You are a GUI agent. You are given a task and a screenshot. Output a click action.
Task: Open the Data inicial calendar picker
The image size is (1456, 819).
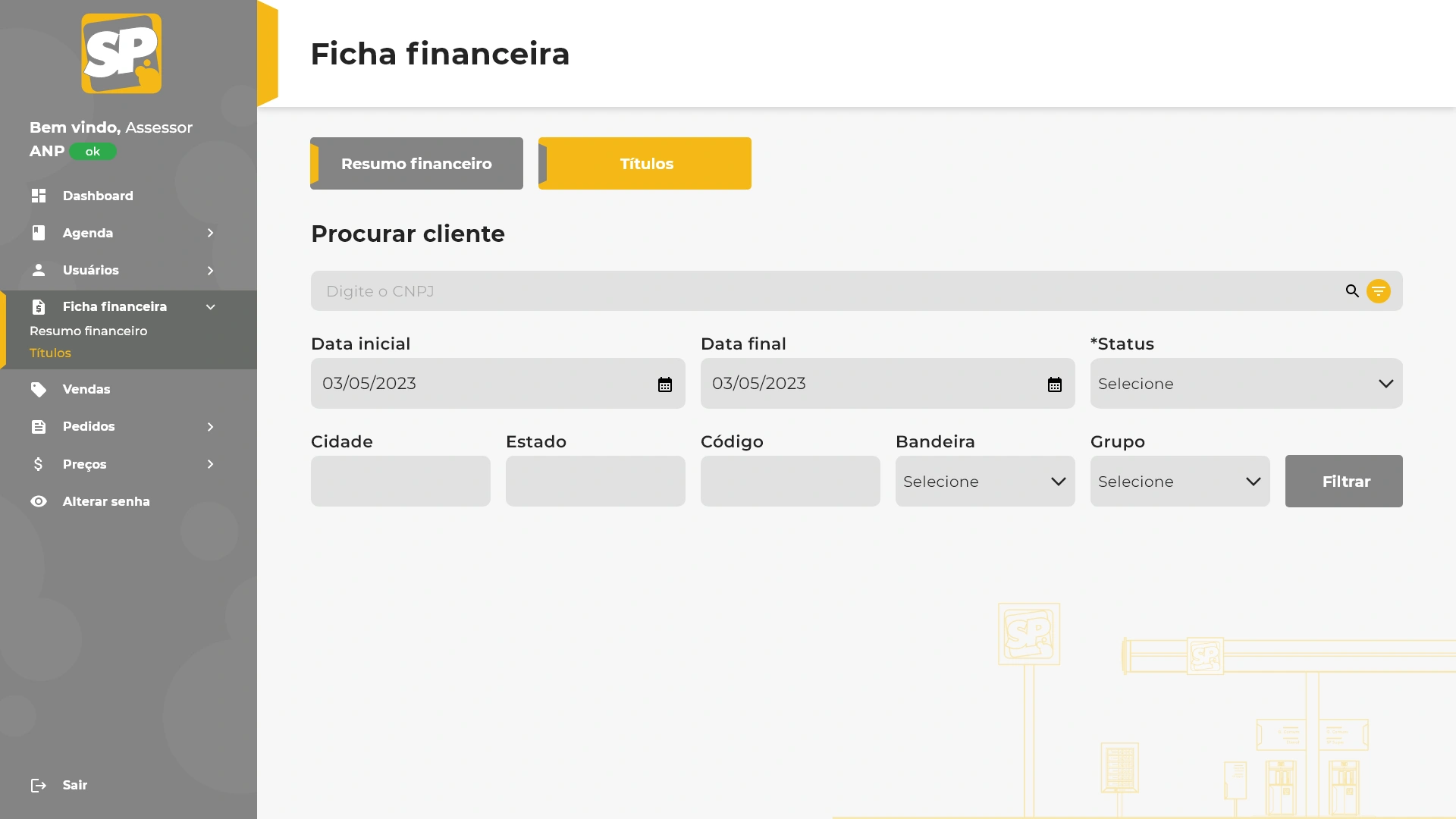click(665, 384)
